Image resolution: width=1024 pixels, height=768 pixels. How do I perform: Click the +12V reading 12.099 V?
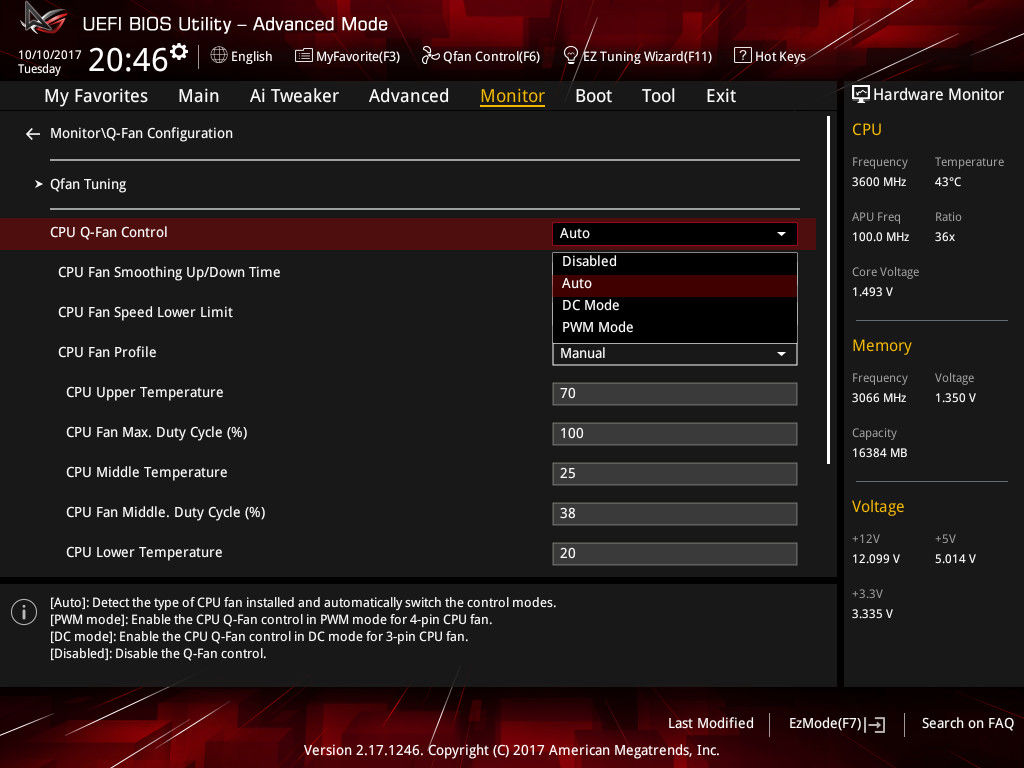coord(876,559)
